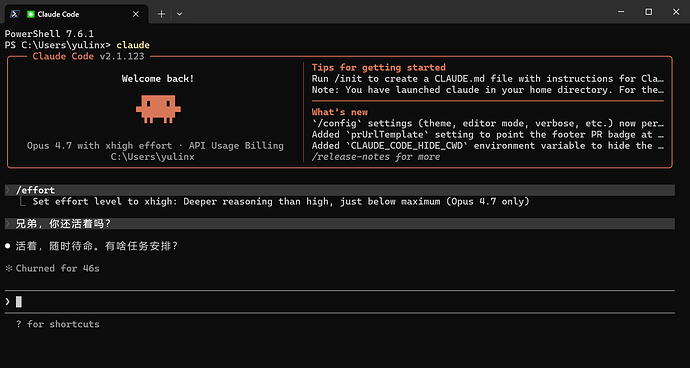
Task: Click the user message '兄弟，你还活着吗？'
Action: click(x=339, y=224)
